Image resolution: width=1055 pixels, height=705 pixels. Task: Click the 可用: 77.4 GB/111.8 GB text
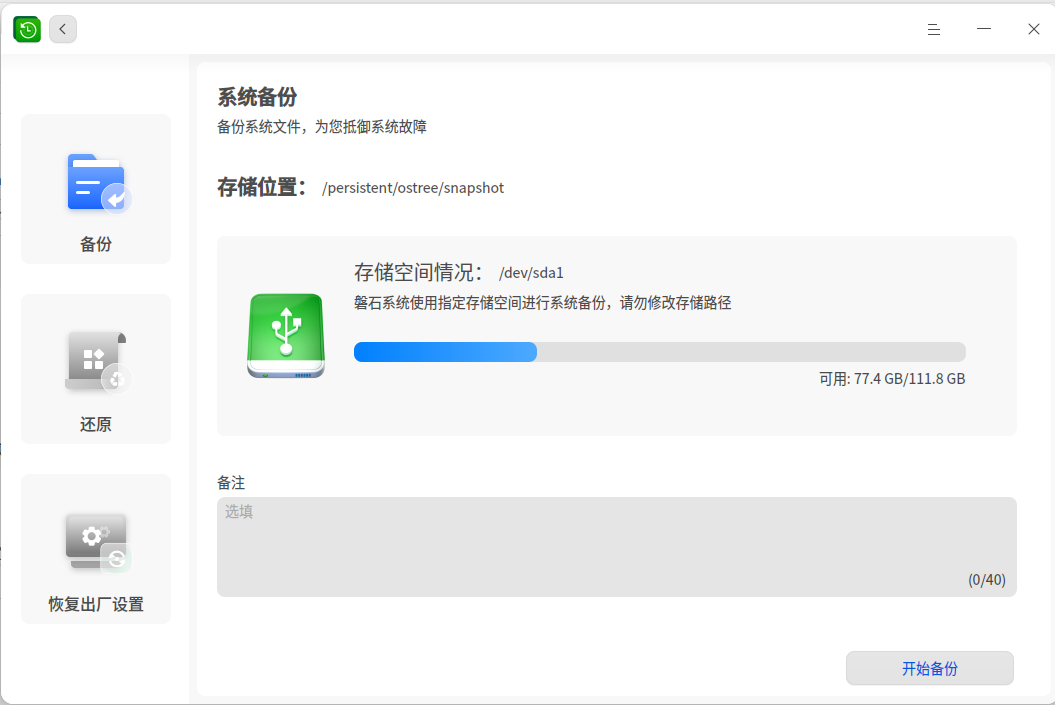[892, 379]
